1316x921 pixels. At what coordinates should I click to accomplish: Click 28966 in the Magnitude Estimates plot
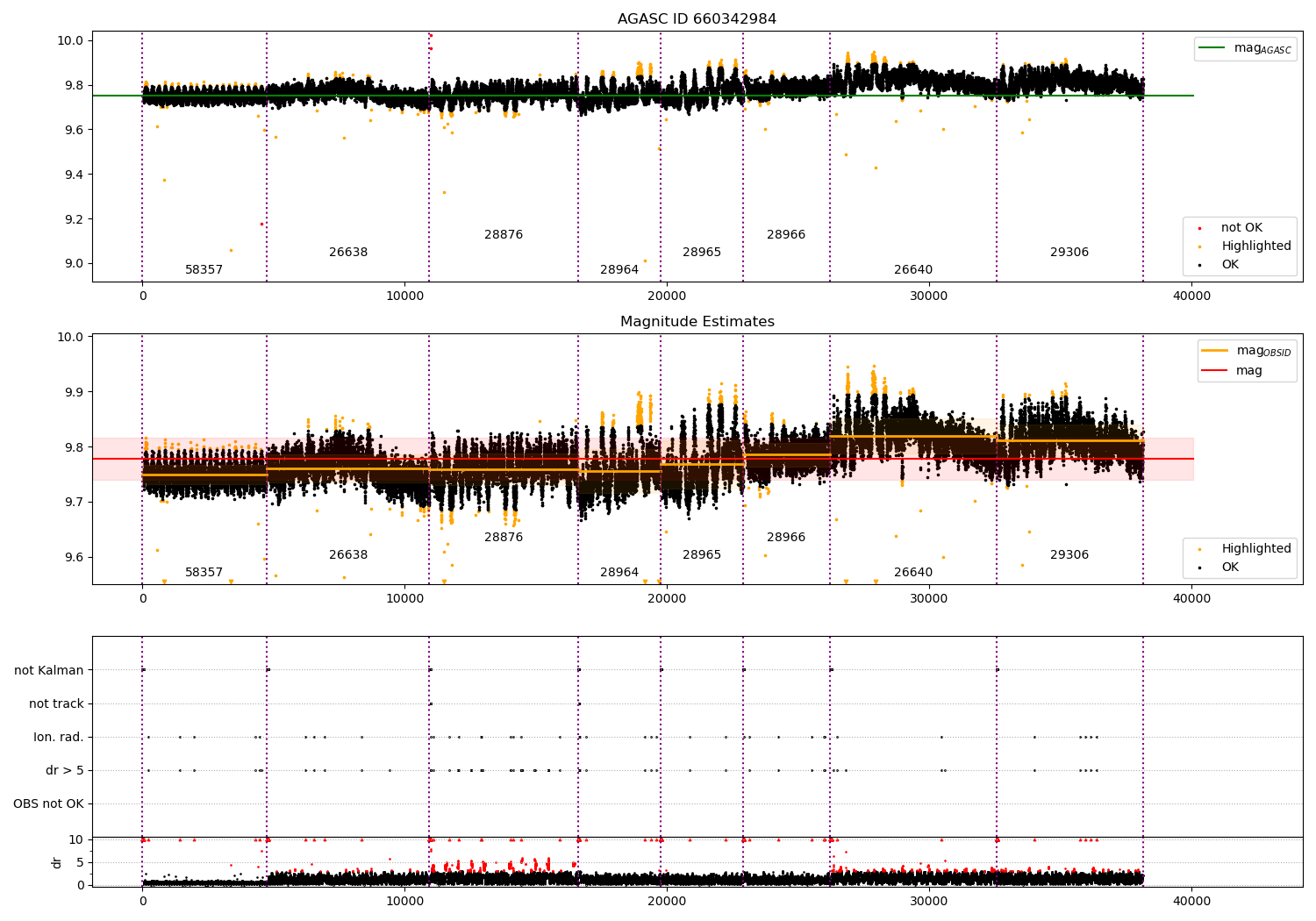click(x=786, y=538)
